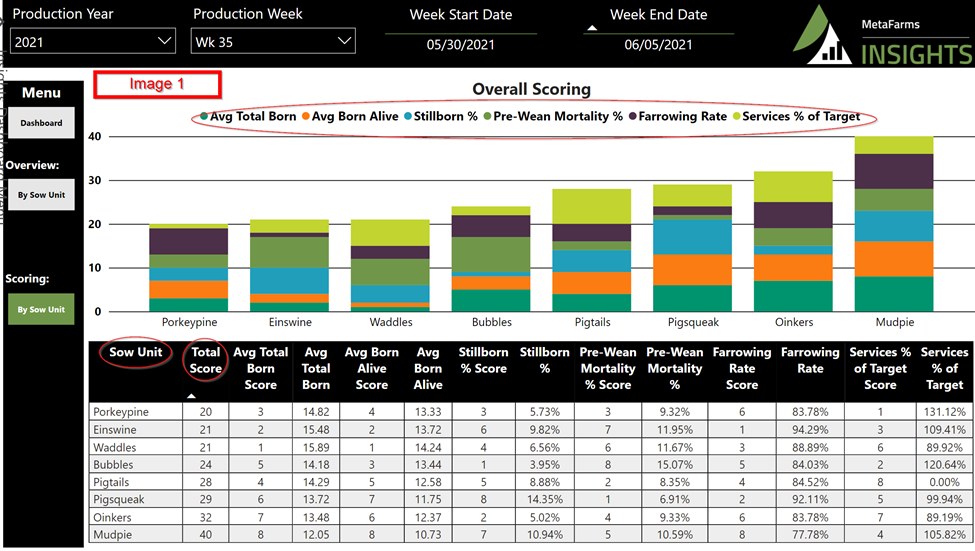975x551 pixels.
Task: Click Avg Born Alive Score column header
Action: click(372, 368)
